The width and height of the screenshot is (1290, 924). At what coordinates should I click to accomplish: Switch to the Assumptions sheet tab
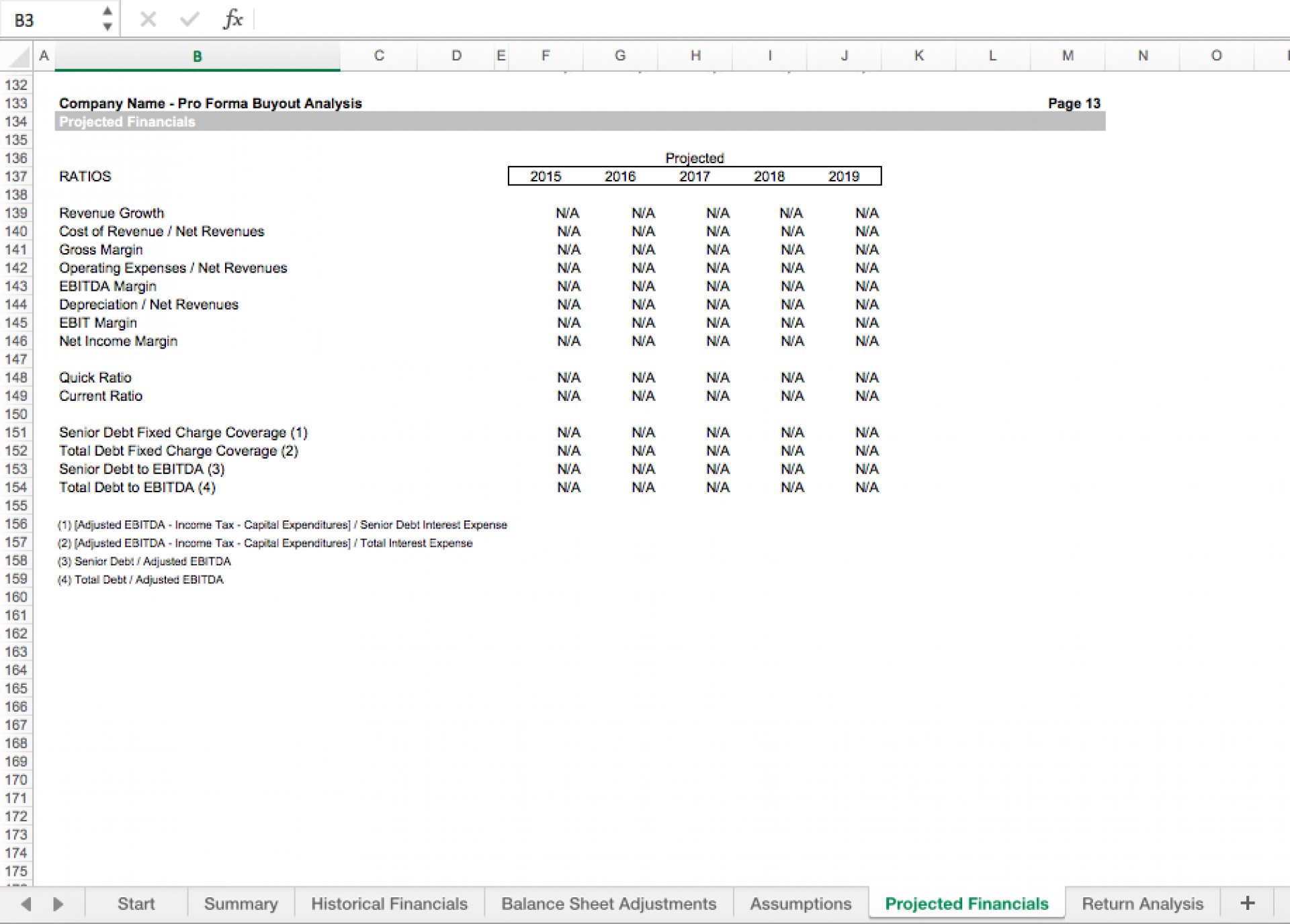(801, 904)
